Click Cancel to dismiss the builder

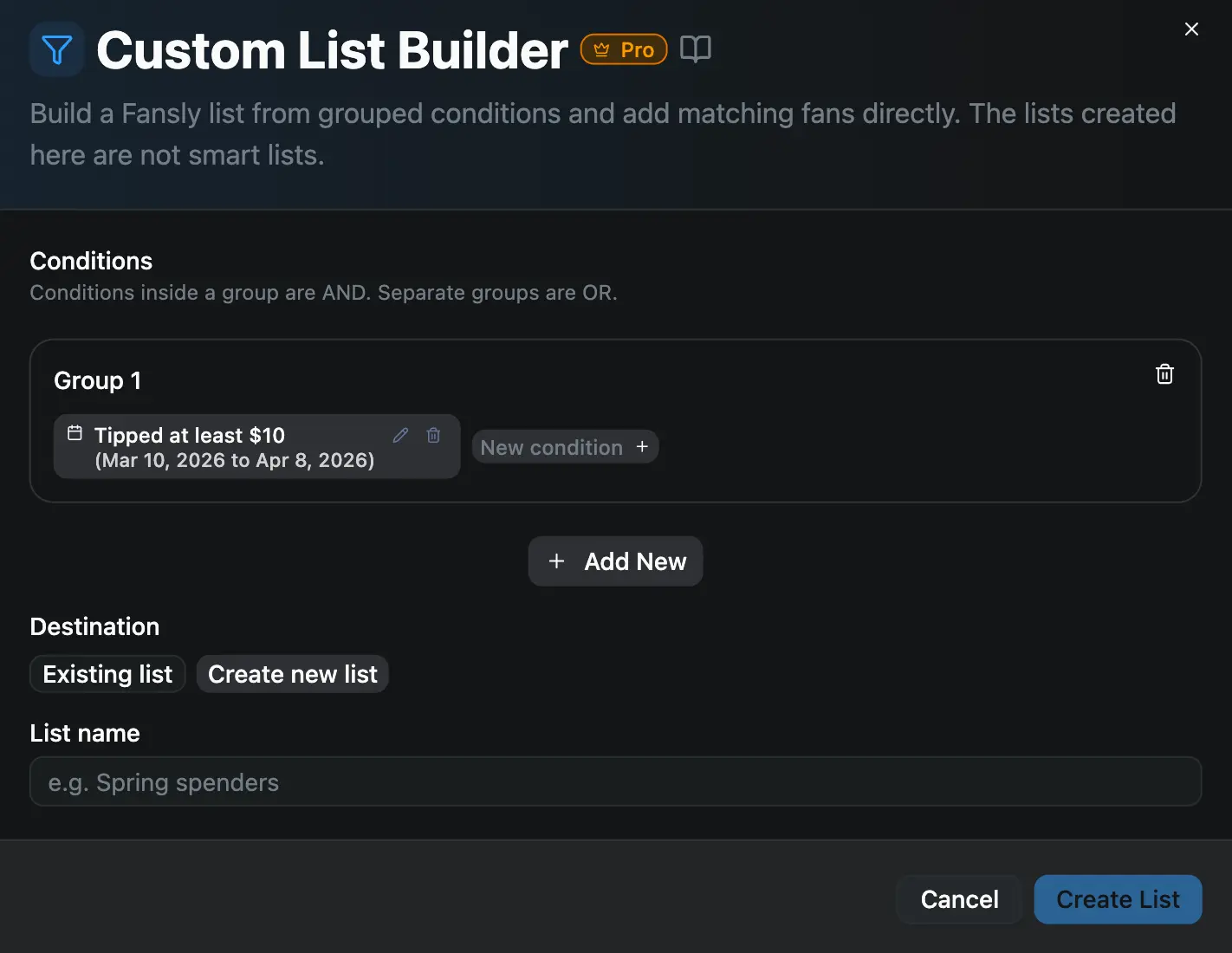[959, 899]
